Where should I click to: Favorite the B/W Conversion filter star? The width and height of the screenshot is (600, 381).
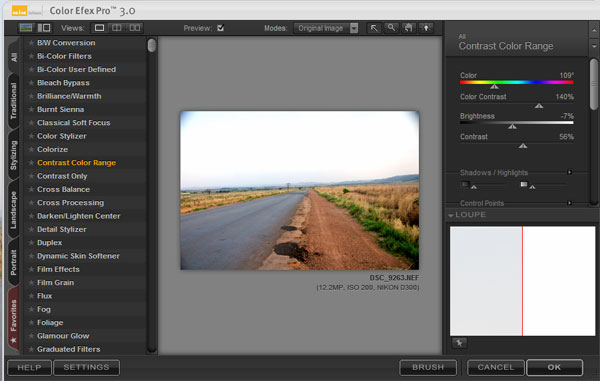tap(31, 43)
